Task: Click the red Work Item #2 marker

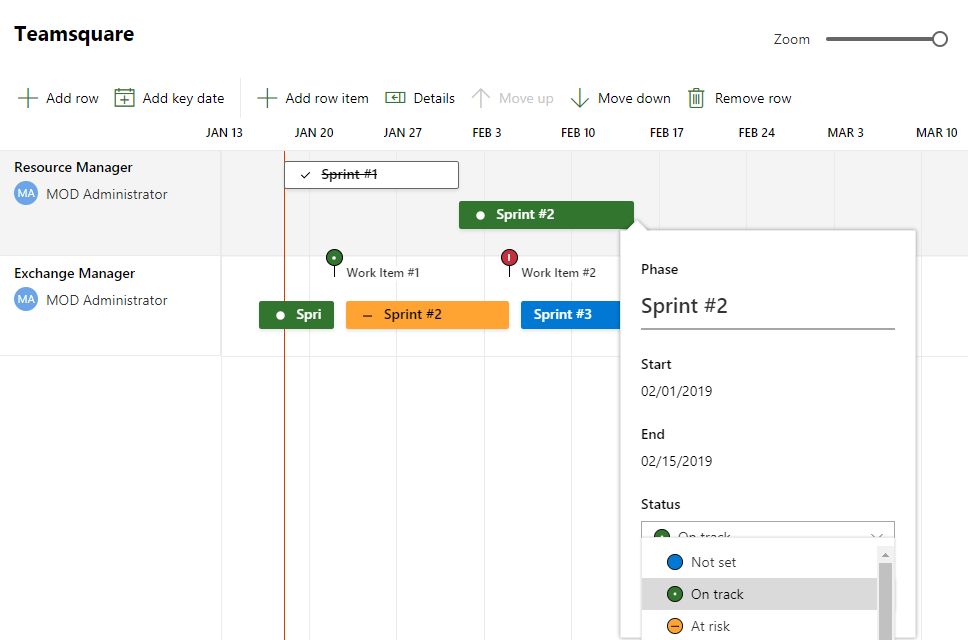Action: [509, 258]
